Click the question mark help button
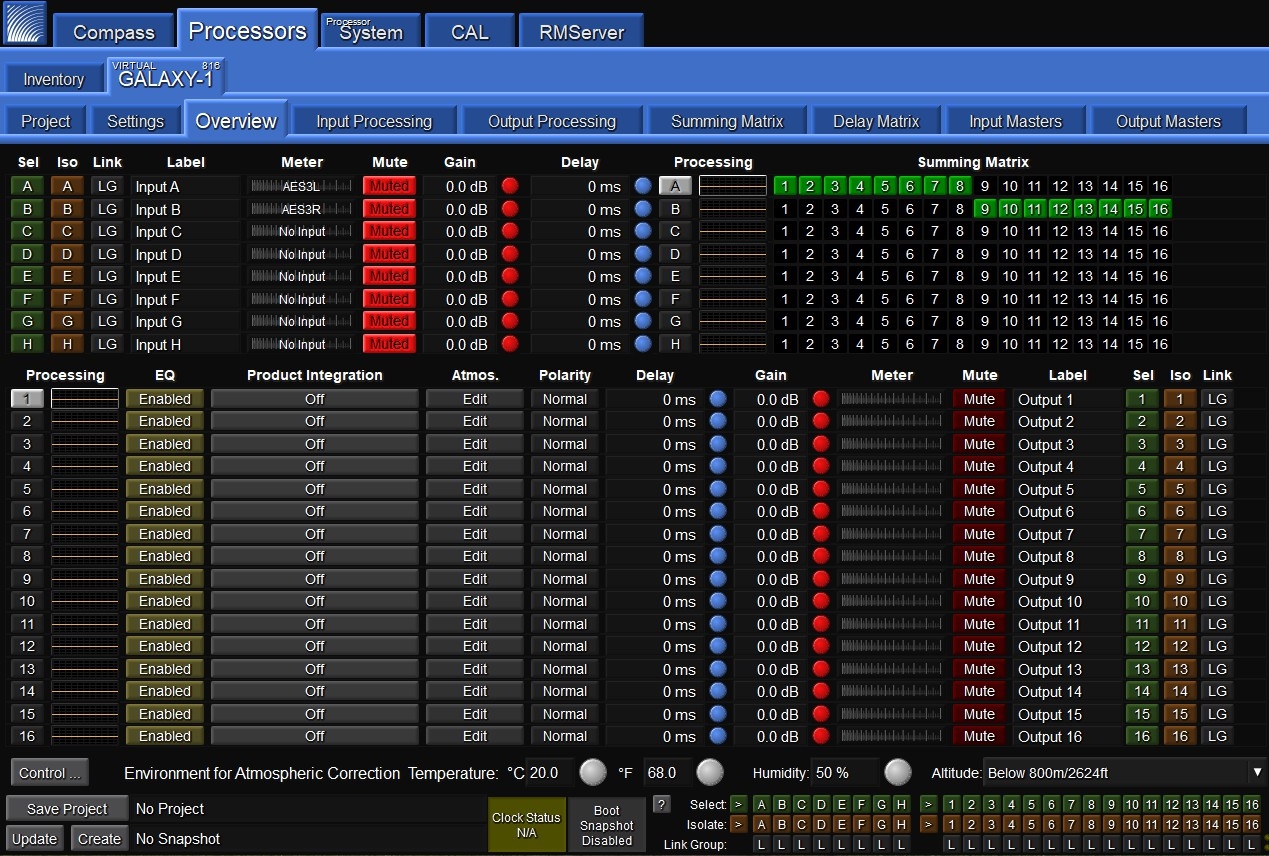The image size is (1269, 856). [661, 804]
